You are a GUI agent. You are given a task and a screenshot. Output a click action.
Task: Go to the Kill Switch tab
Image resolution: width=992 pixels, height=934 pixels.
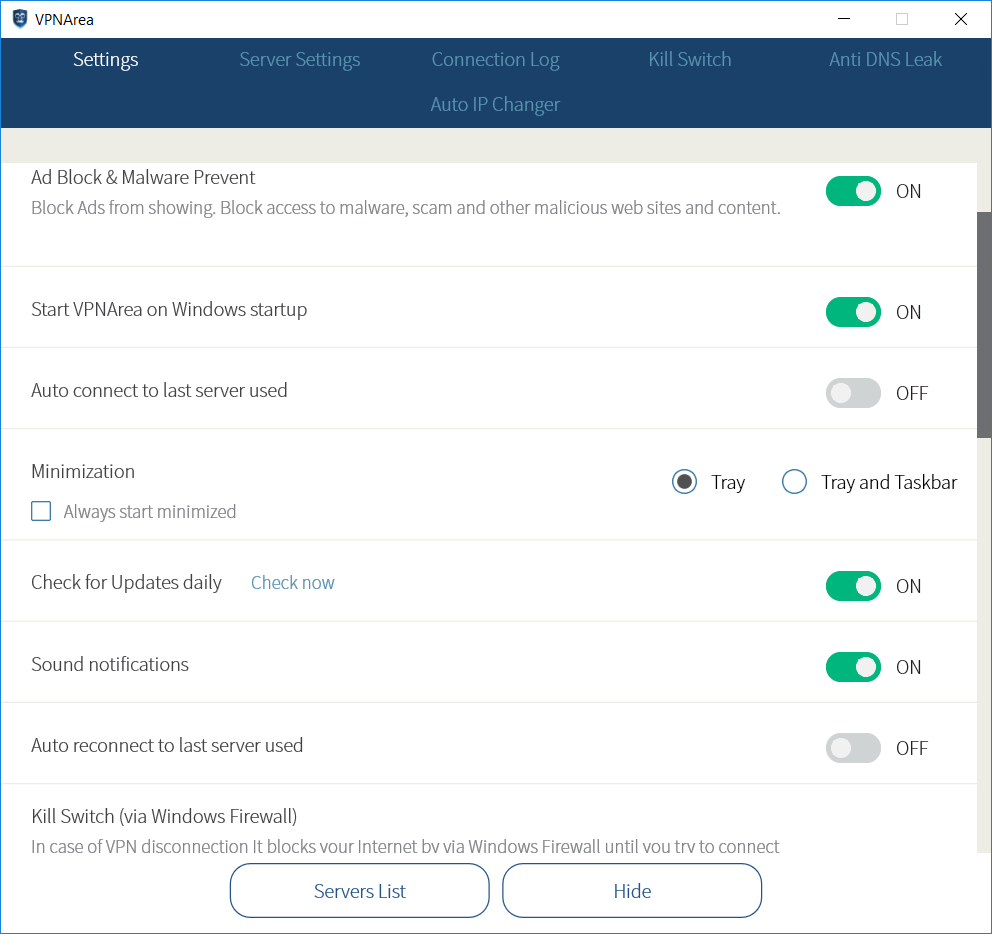point(690,59)
